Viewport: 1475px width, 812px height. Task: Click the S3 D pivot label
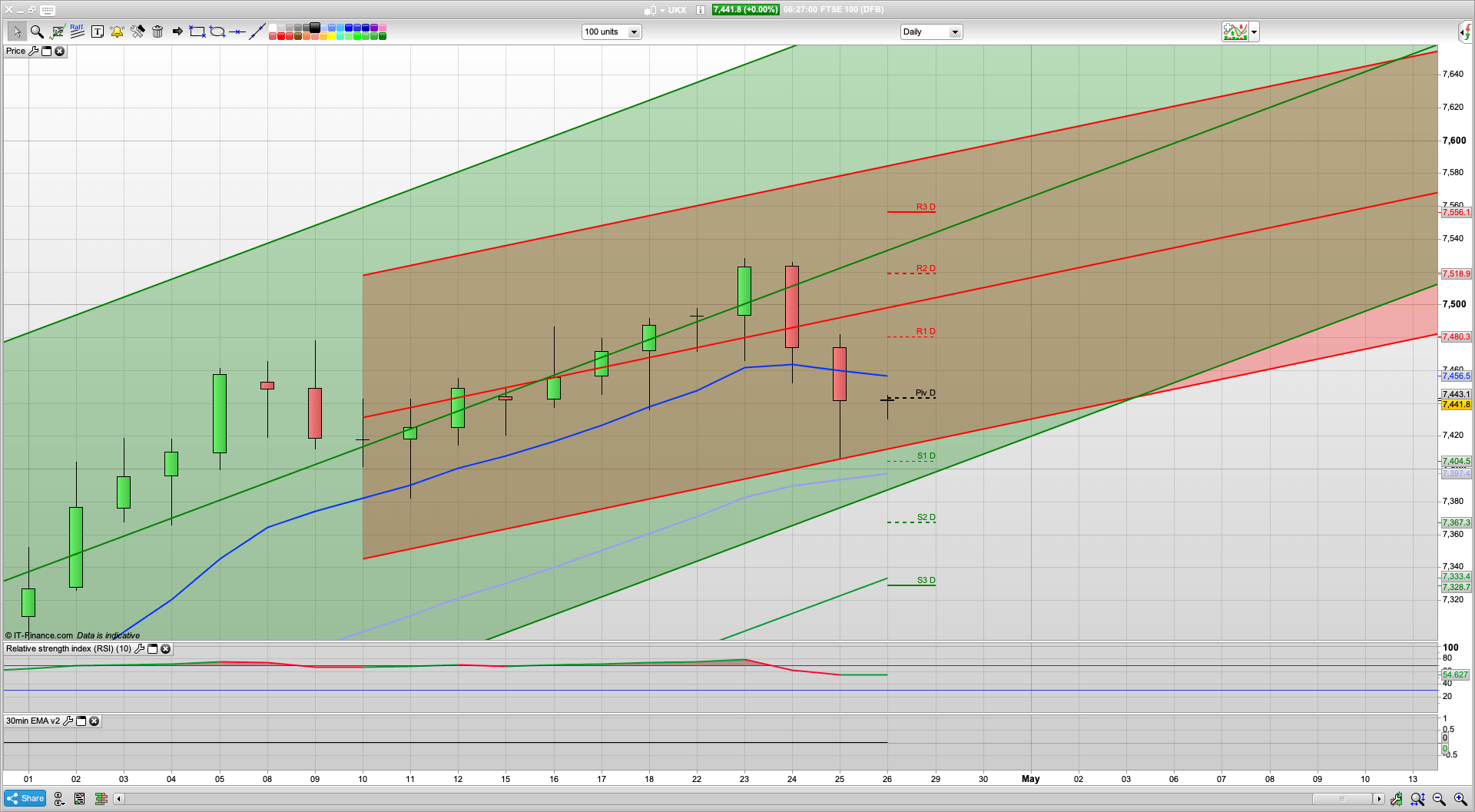click(x=926, y=580)
